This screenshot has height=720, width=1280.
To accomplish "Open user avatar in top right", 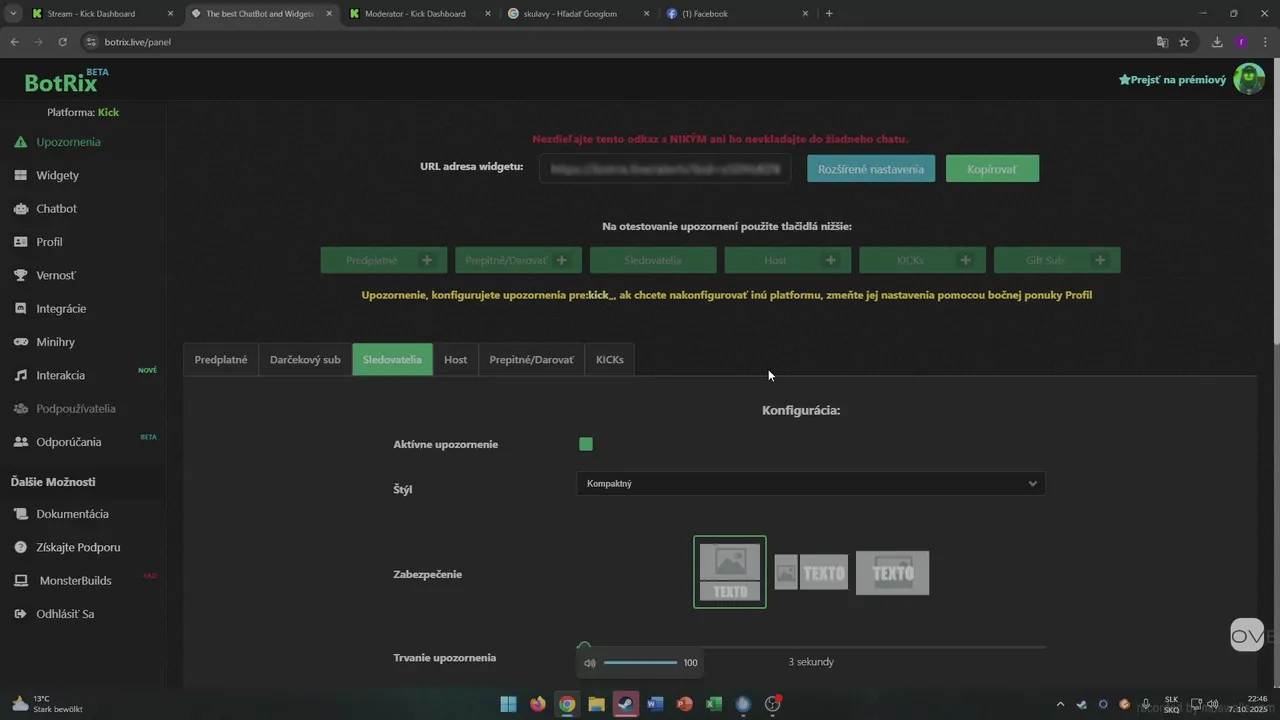I will pos(1249,79).
